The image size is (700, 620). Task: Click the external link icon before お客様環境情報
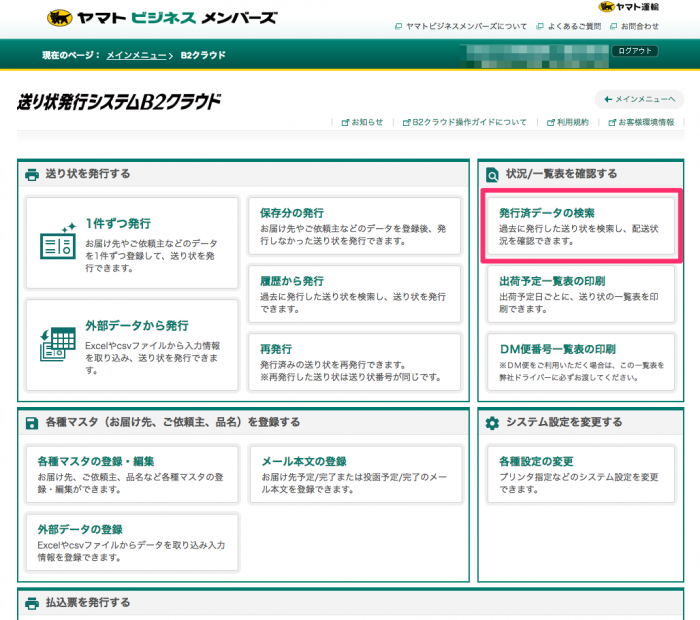612,122
